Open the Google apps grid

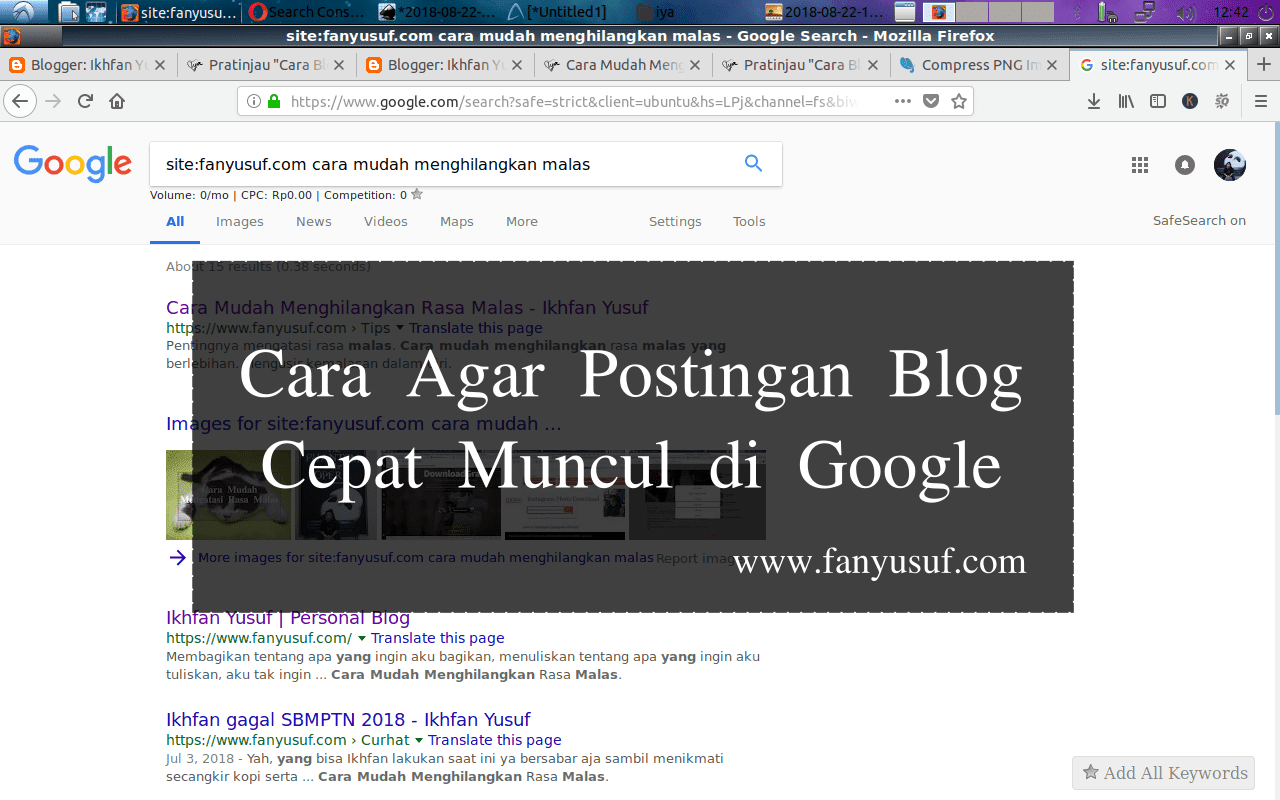click(1140, 165)
